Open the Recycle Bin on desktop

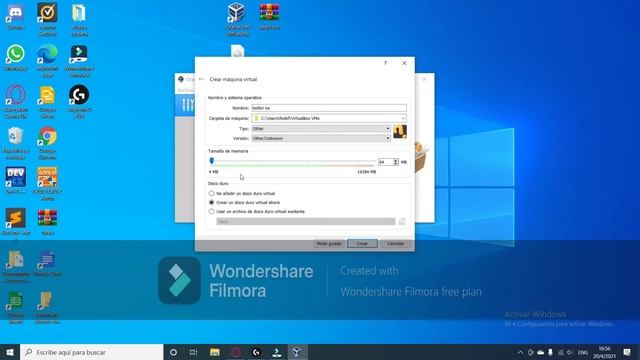[16, 143]
